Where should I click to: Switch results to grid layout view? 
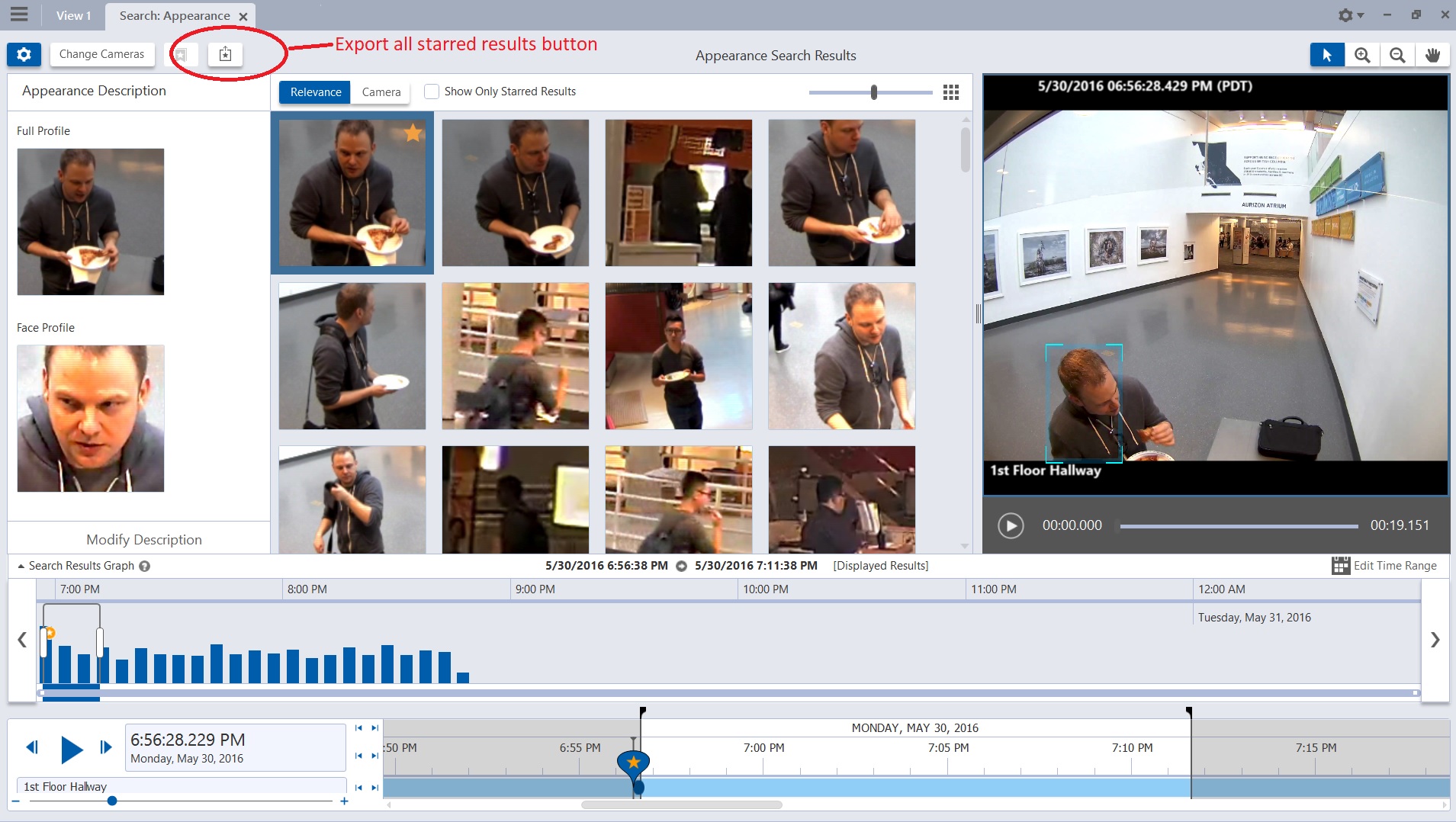950,92
